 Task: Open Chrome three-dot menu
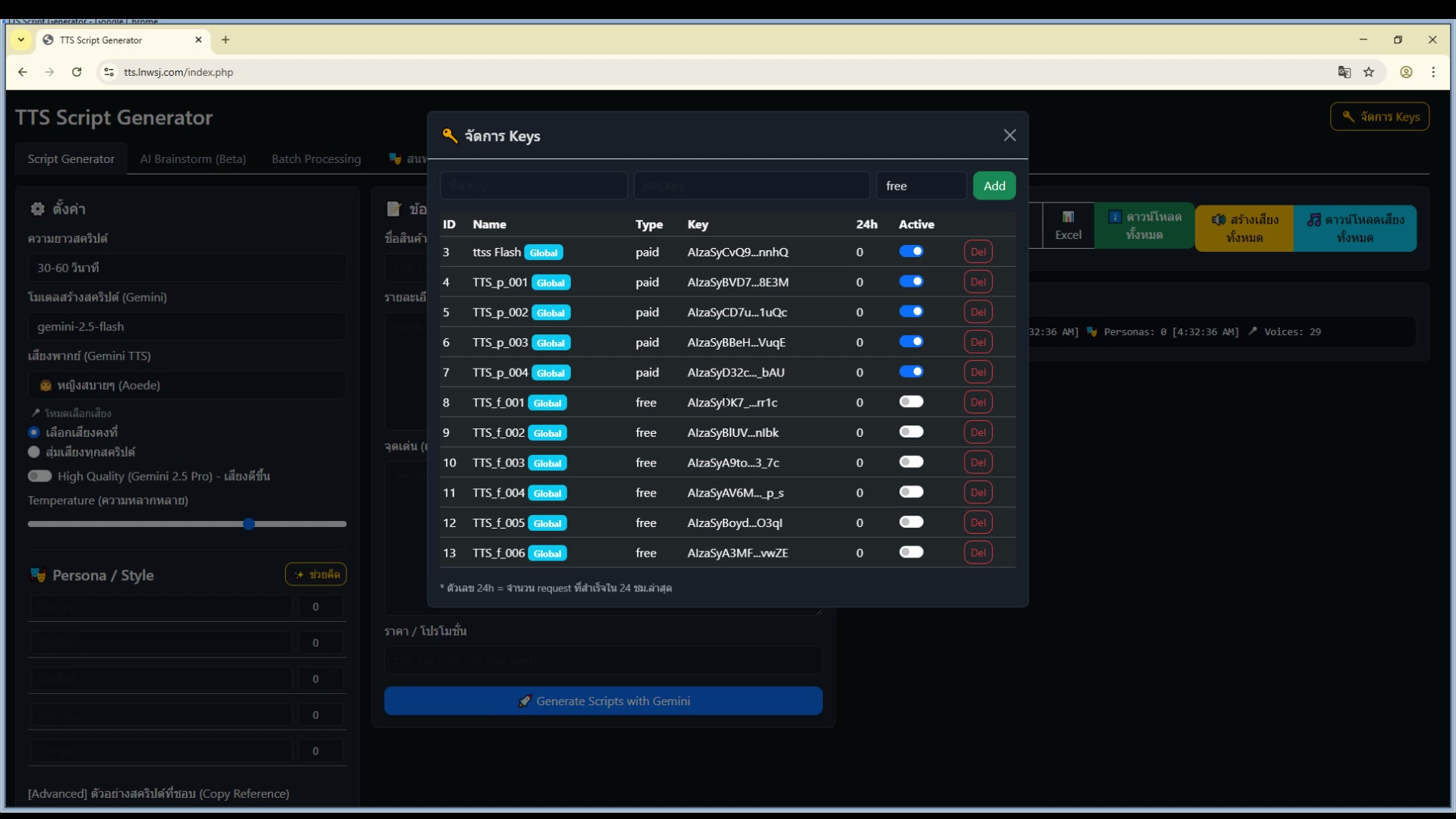point(1433,72)
